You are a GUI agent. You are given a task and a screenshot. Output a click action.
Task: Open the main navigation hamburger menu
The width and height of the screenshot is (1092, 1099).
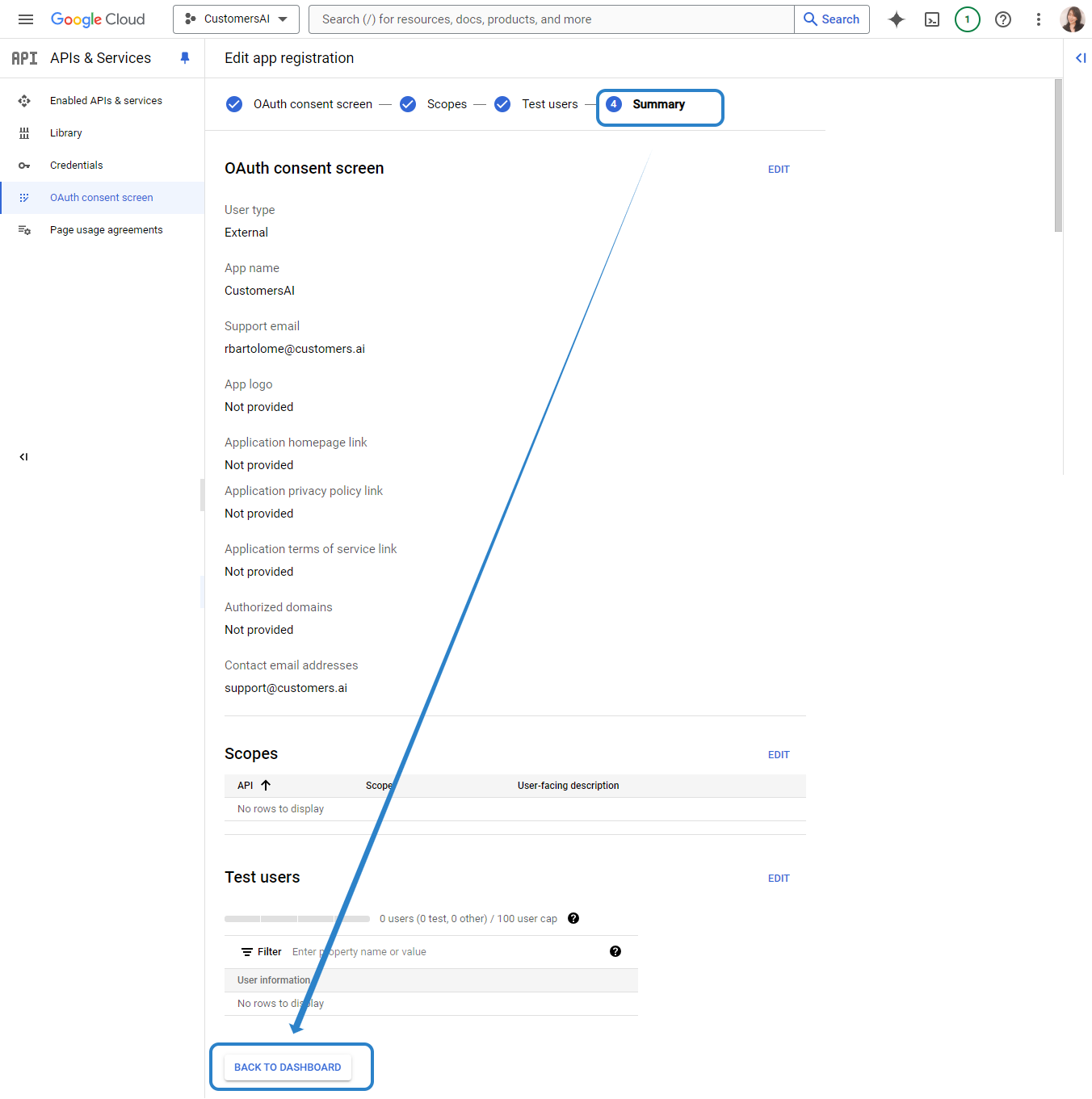(x=26, y=19)
